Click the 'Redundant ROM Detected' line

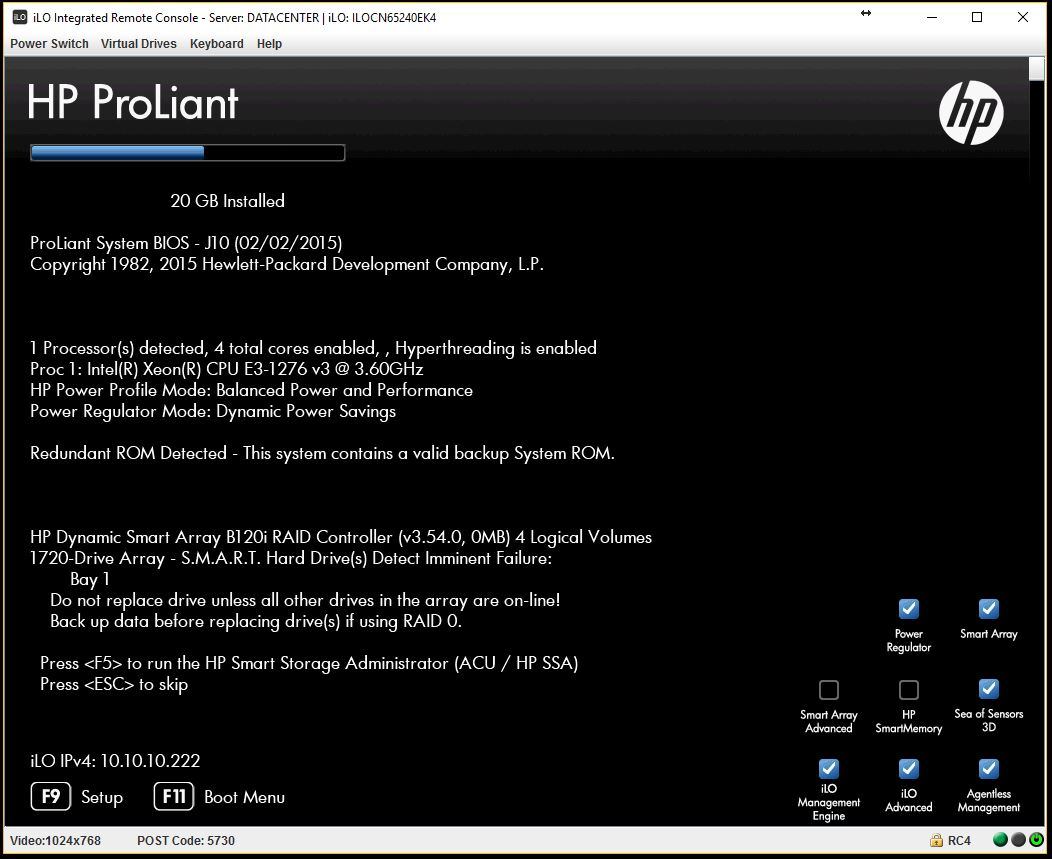point(322,454)
